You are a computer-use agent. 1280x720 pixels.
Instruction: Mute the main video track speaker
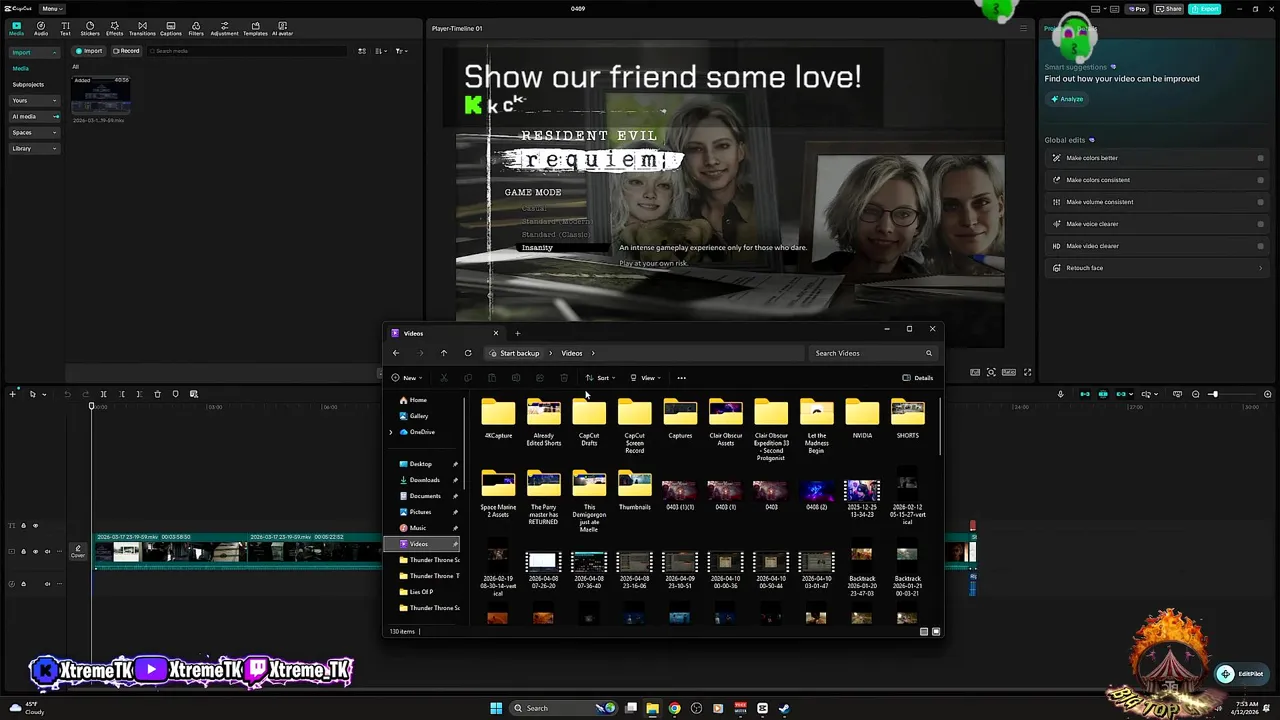pos(47,551)
